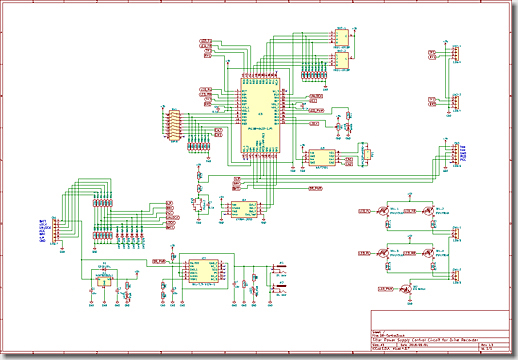Screen dimensions: 518x360
Task: Select the lower-right transistor in the transistor group
Action: point(428,254)
